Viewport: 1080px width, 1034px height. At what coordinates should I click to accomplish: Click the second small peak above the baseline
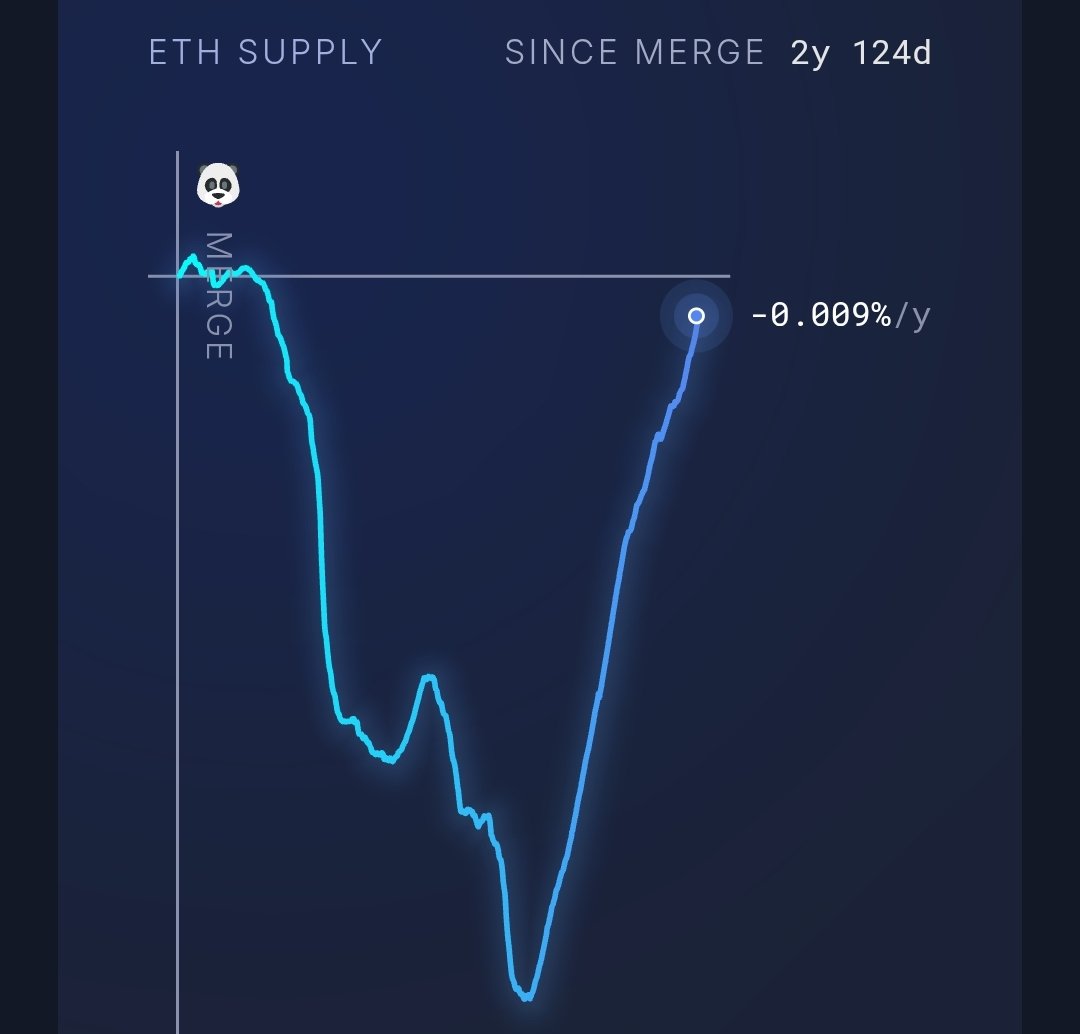click(x=245, y=269)
